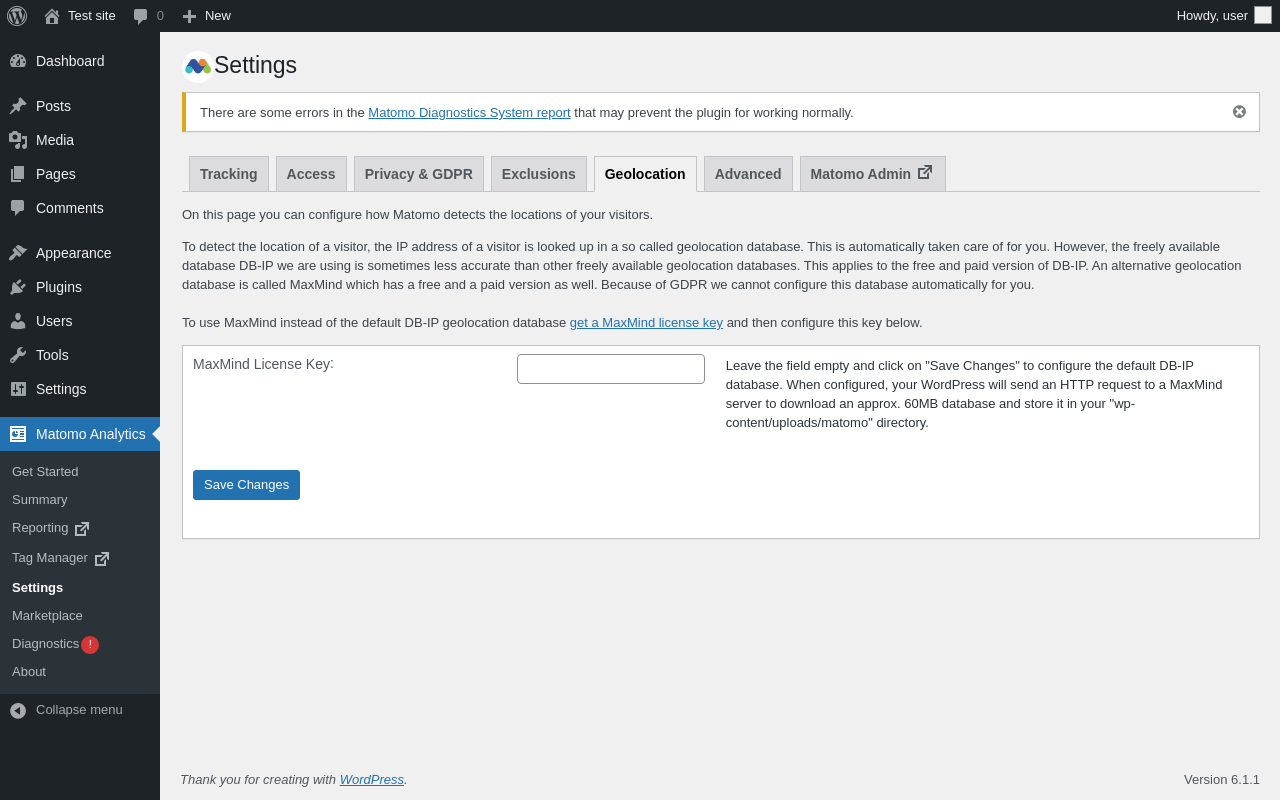Image resolution: width=1280 pixels, height=800 pixels.
Task: Click the Tools wrench icon
Action: coord(18,355)
